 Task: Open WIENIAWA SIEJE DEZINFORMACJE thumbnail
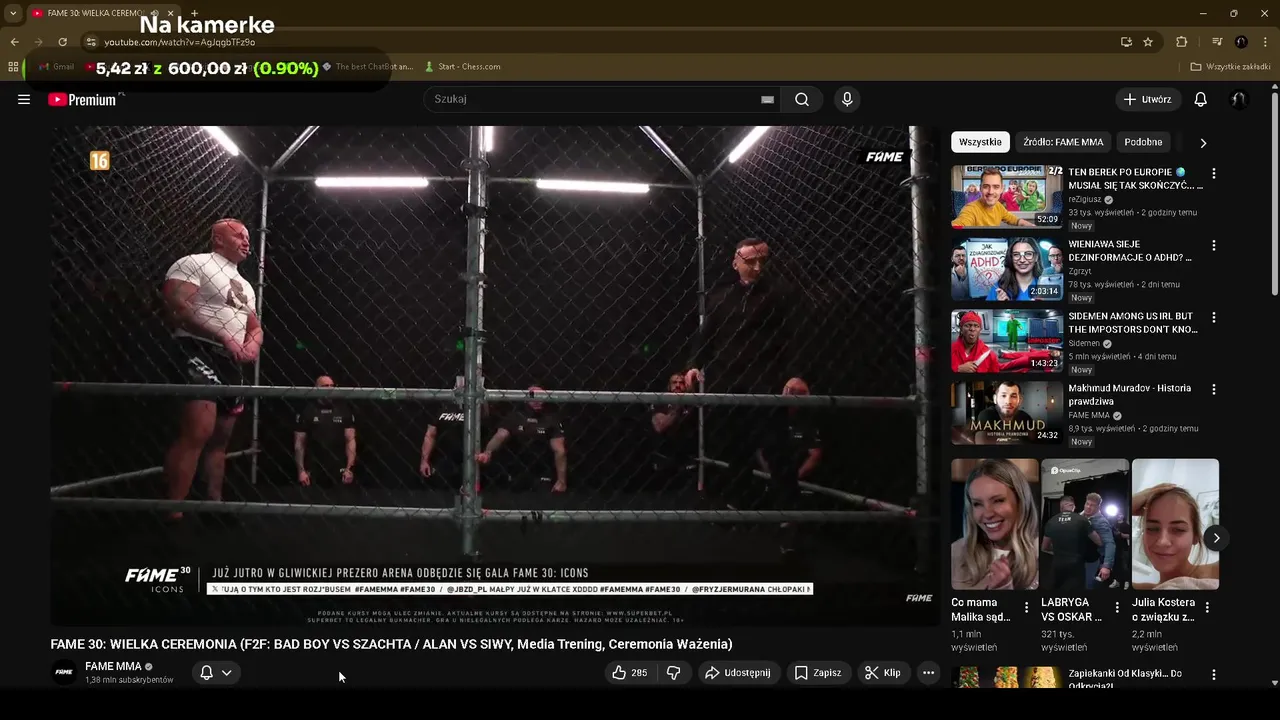[x=1007, y=269]
